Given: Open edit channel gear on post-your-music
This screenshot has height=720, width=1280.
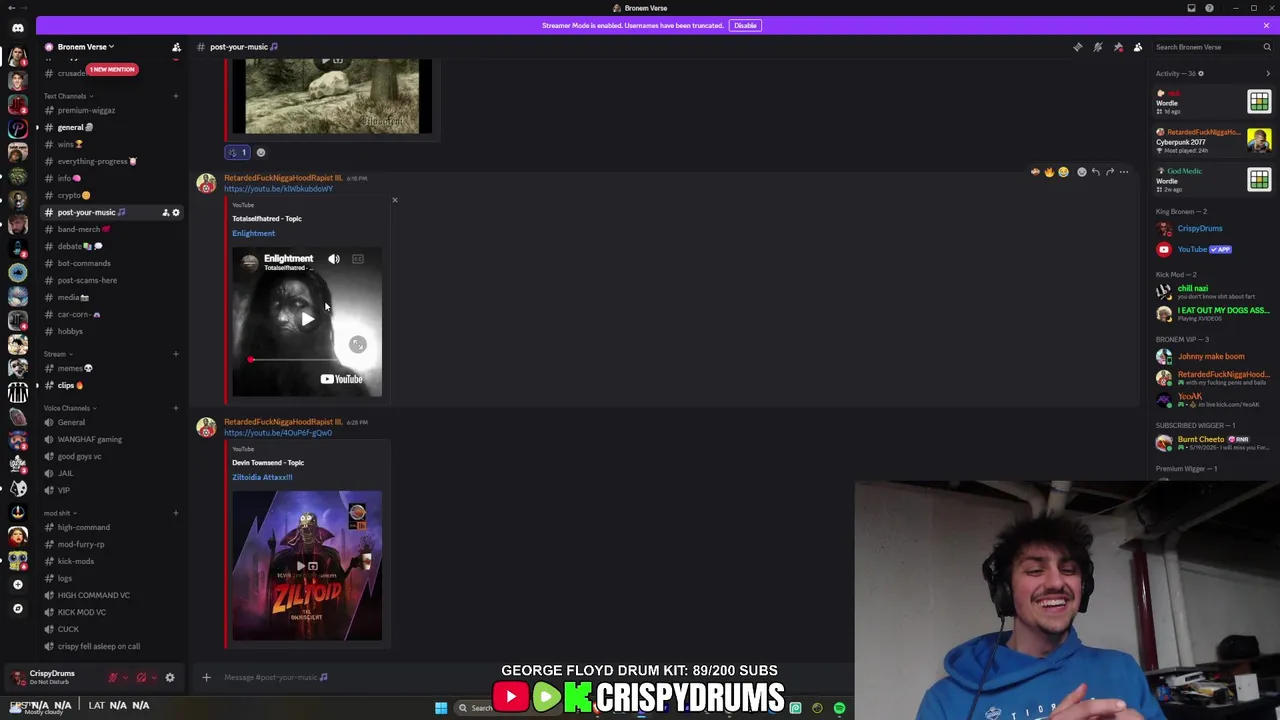Looking at the screenshot, I should click(176, 212).
